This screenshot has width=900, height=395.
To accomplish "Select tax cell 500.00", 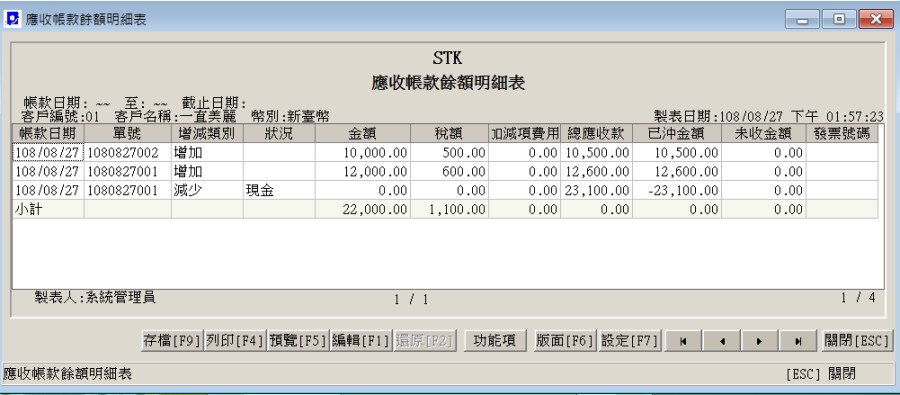I will (449, 152).
